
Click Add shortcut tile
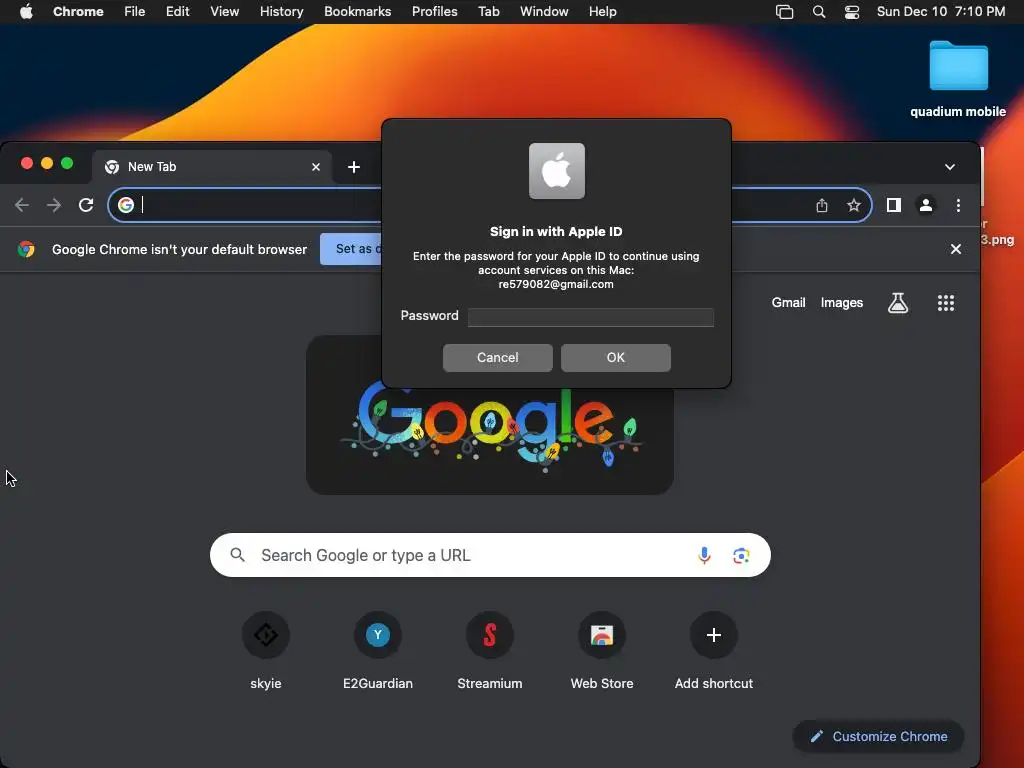point(714,651)
